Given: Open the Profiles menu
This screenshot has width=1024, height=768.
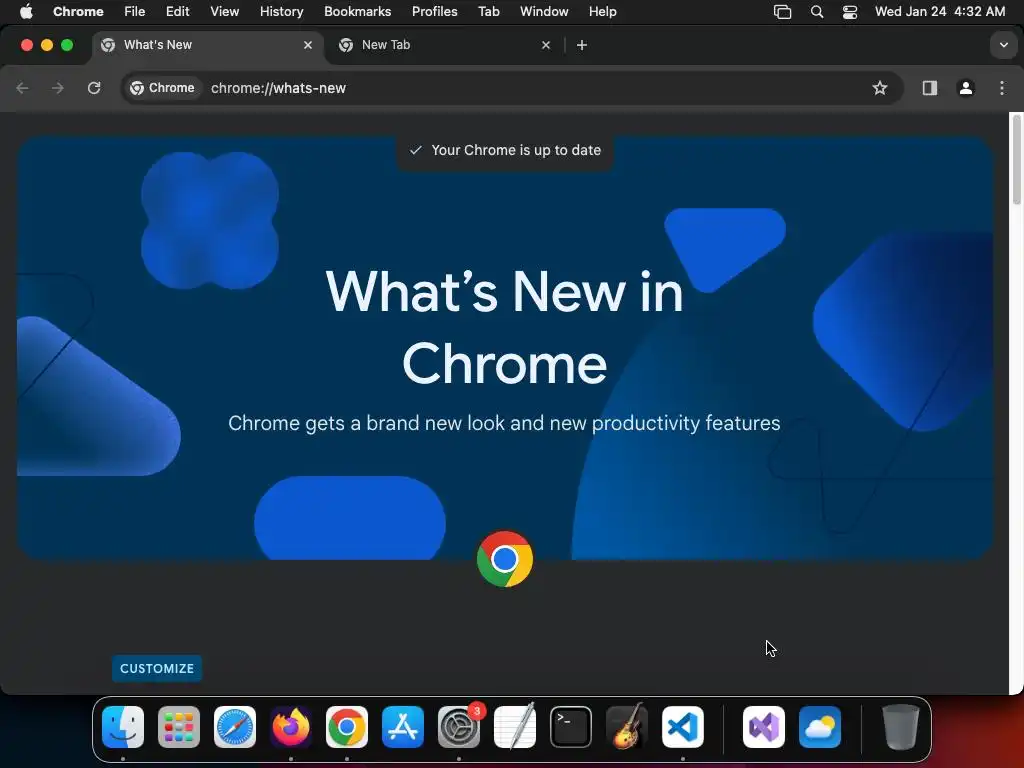Looking at the screenshot, I should click(434, 12).
